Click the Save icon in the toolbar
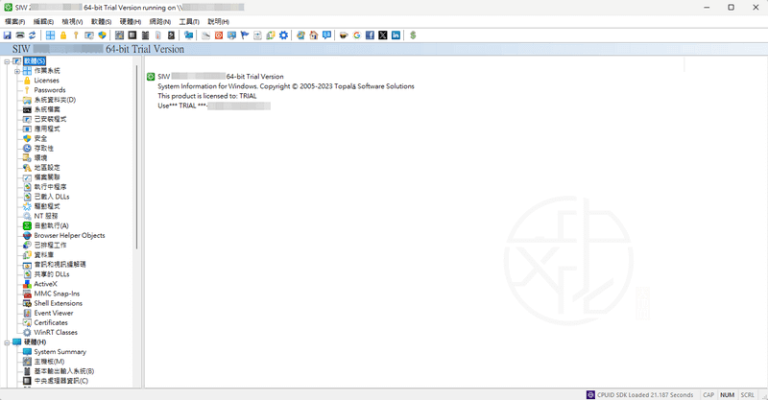The image size is (768, 400). 7,35
